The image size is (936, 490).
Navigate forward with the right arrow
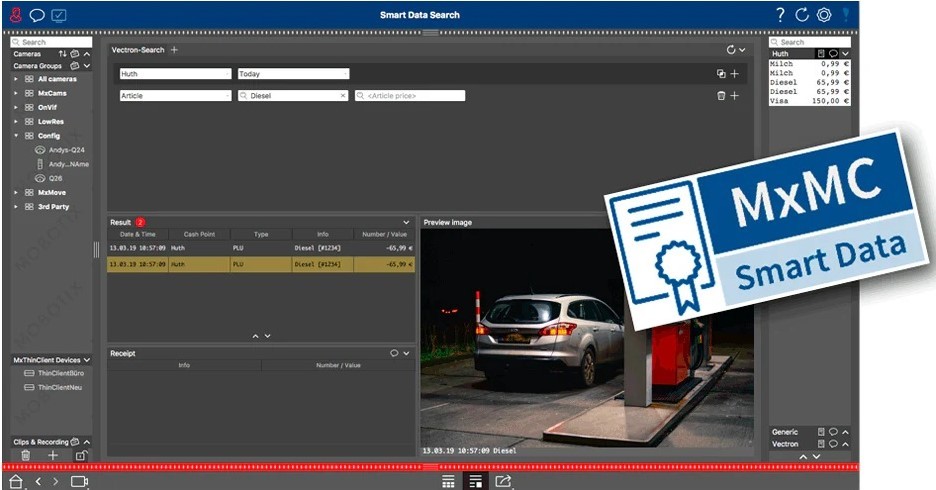pos(56,481)
